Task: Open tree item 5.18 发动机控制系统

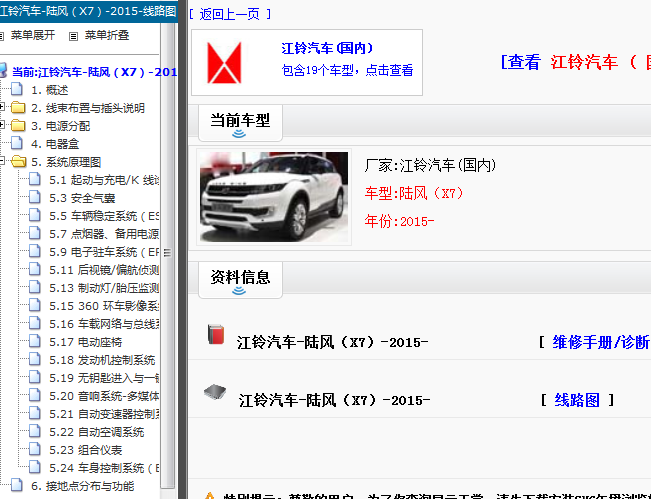Action: [x=102, y=360]
